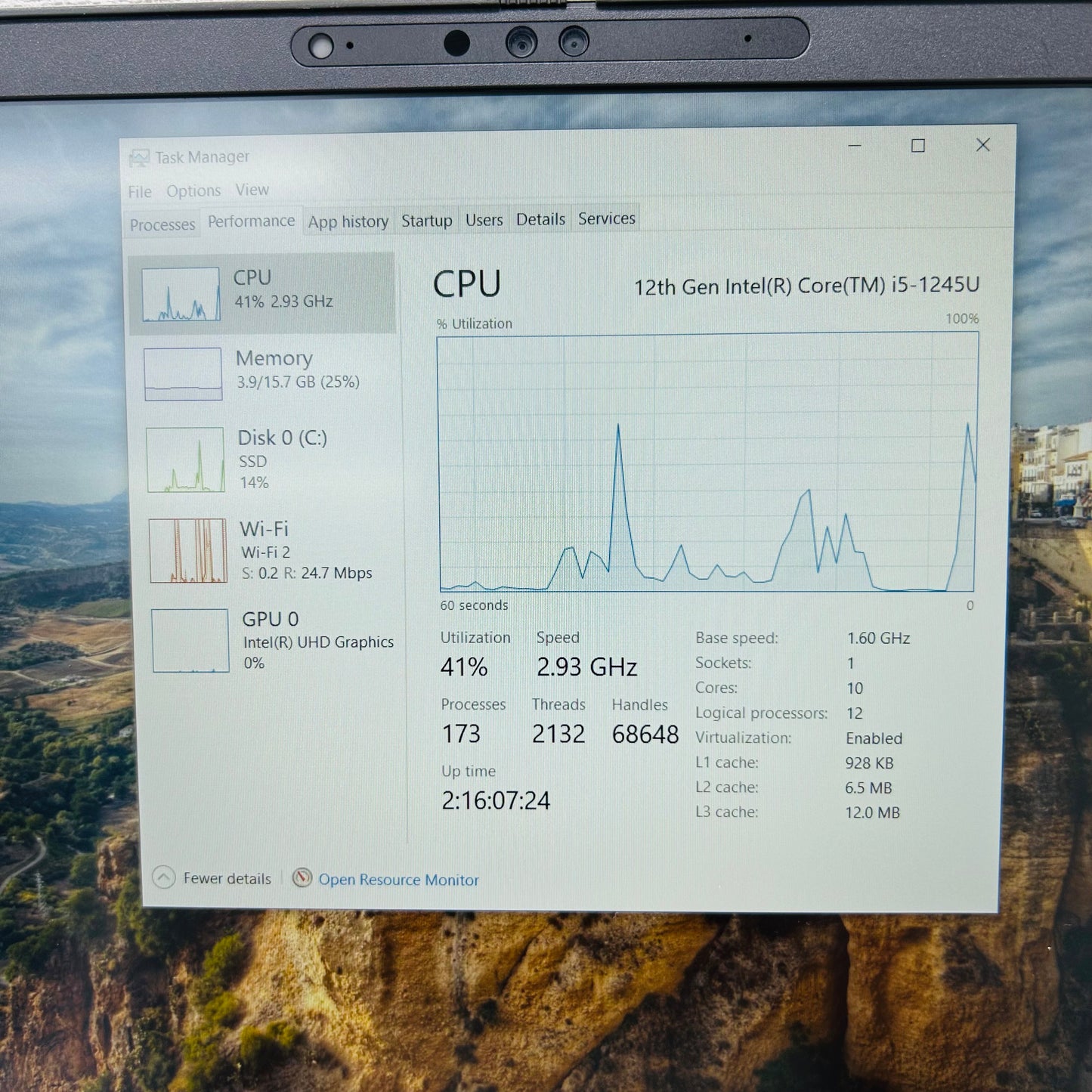Select the Disk 0 (C:) graph thumbnail
This screenshot has width=1092, height=1092.
(x=185, y=459)
